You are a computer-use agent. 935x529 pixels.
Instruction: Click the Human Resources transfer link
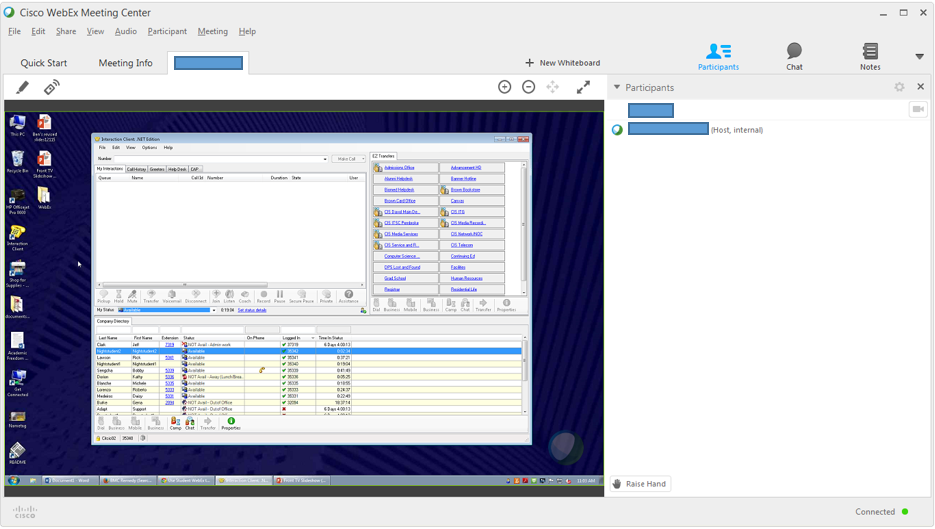tap(466, 278)
